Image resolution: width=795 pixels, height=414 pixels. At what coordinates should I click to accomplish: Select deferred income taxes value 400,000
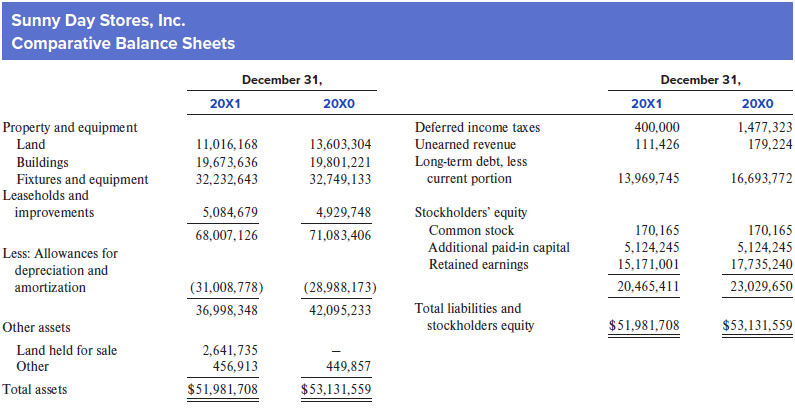[657, 127]
